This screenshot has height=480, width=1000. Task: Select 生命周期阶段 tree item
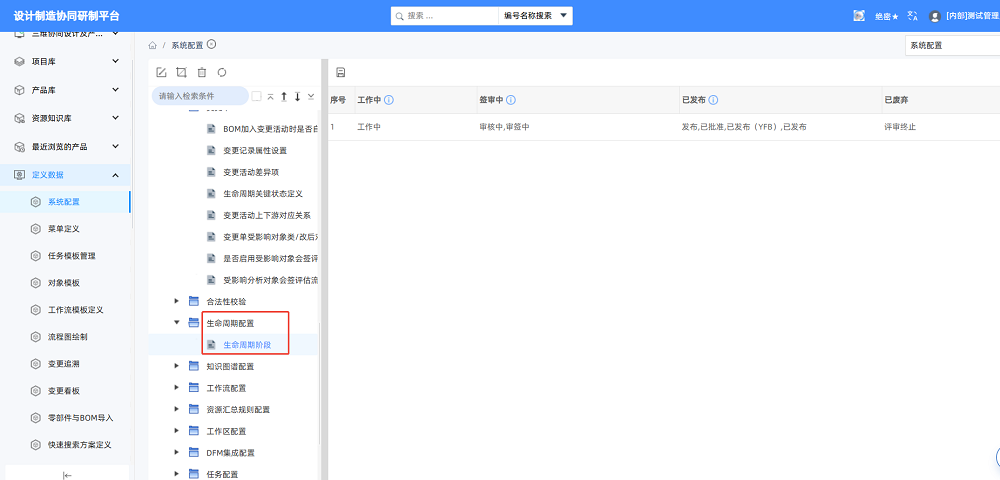click(247, 345)
